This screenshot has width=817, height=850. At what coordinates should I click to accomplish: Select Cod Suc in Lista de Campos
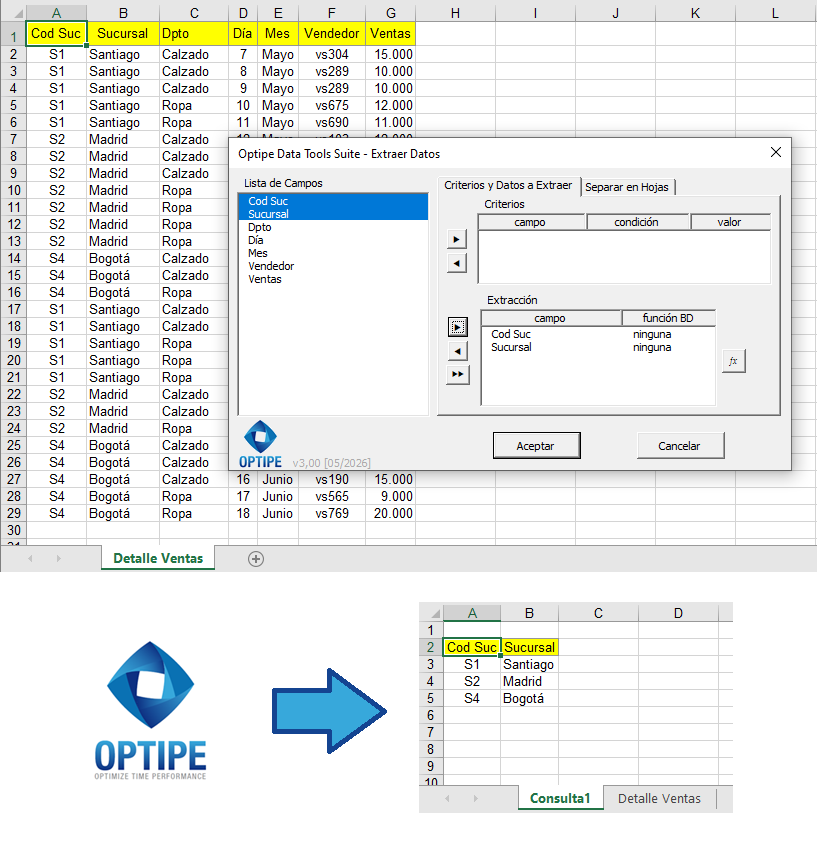tap(333, 201)
